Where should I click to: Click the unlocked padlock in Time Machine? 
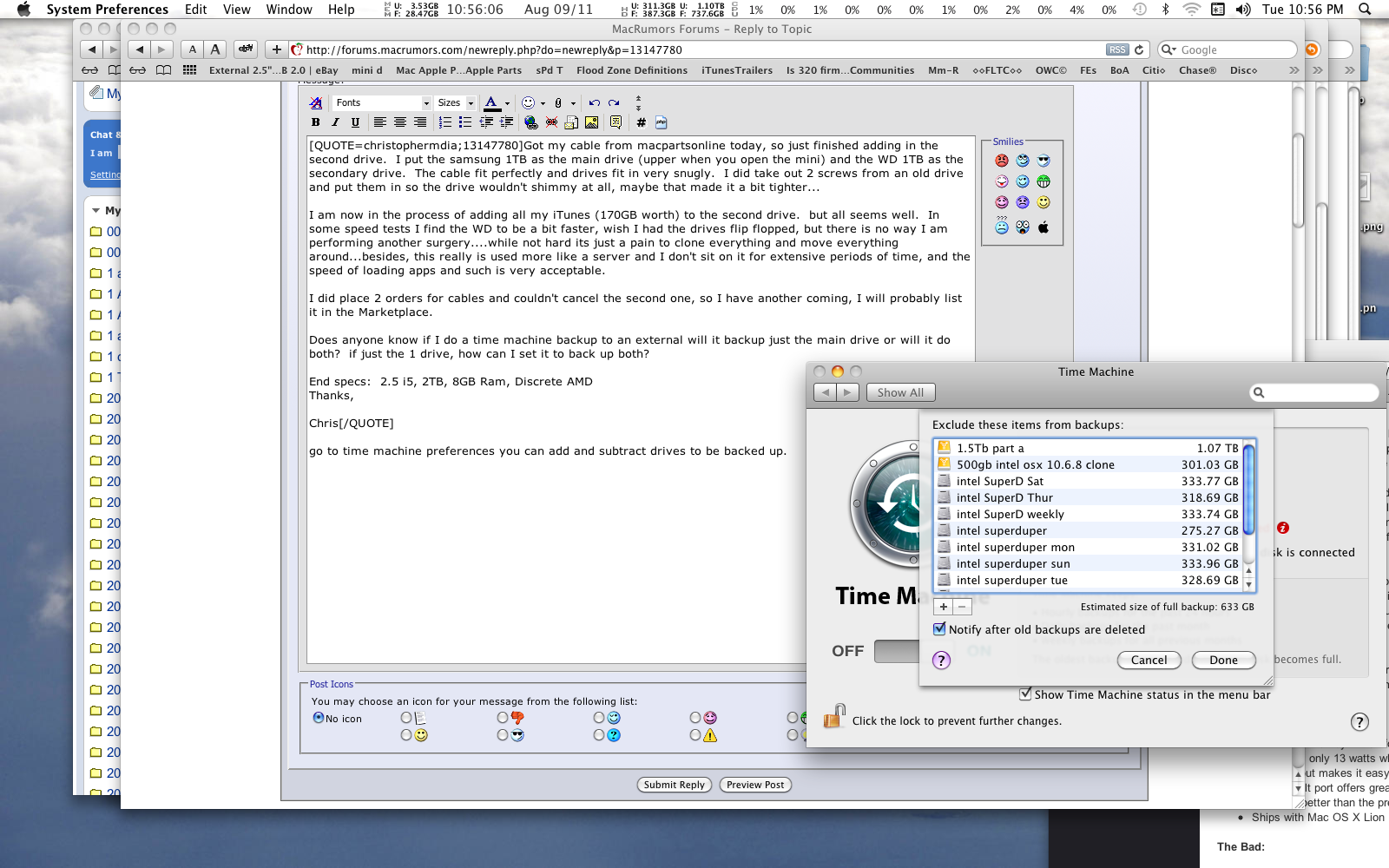click(834, 716)
